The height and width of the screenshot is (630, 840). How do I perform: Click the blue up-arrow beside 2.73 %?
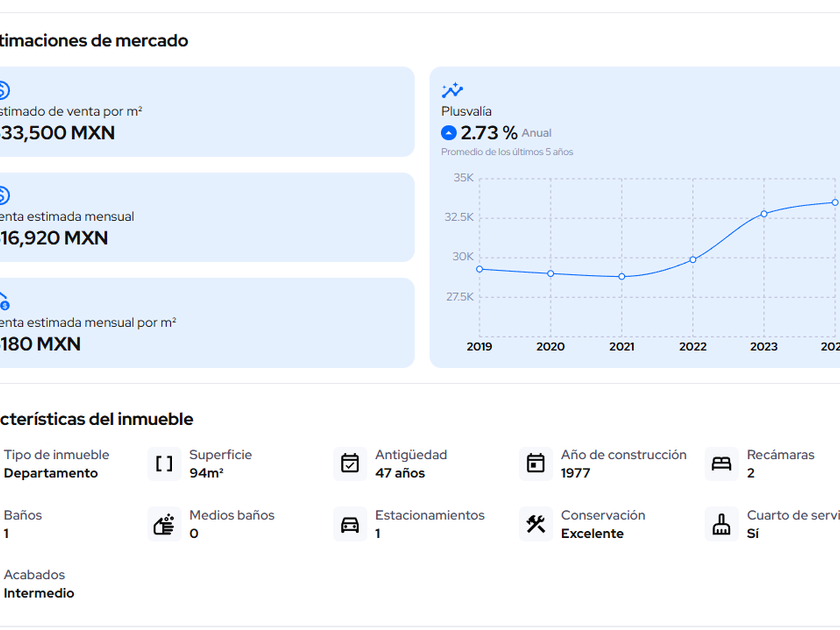coord(449,133)
